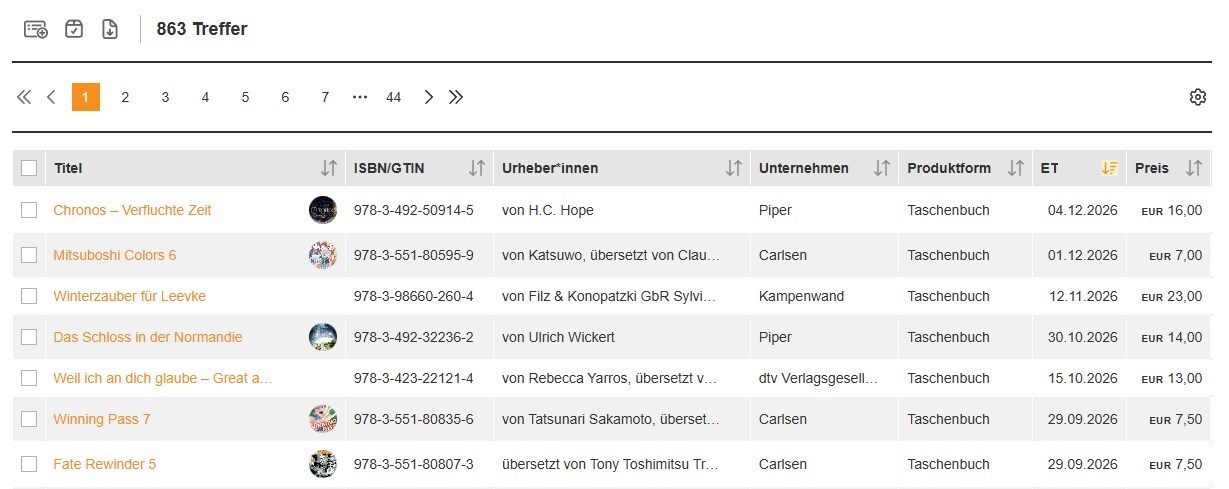The image size is (1229, 489).
Task: Click the download export icon in toolbar
Action: point(110,29)
